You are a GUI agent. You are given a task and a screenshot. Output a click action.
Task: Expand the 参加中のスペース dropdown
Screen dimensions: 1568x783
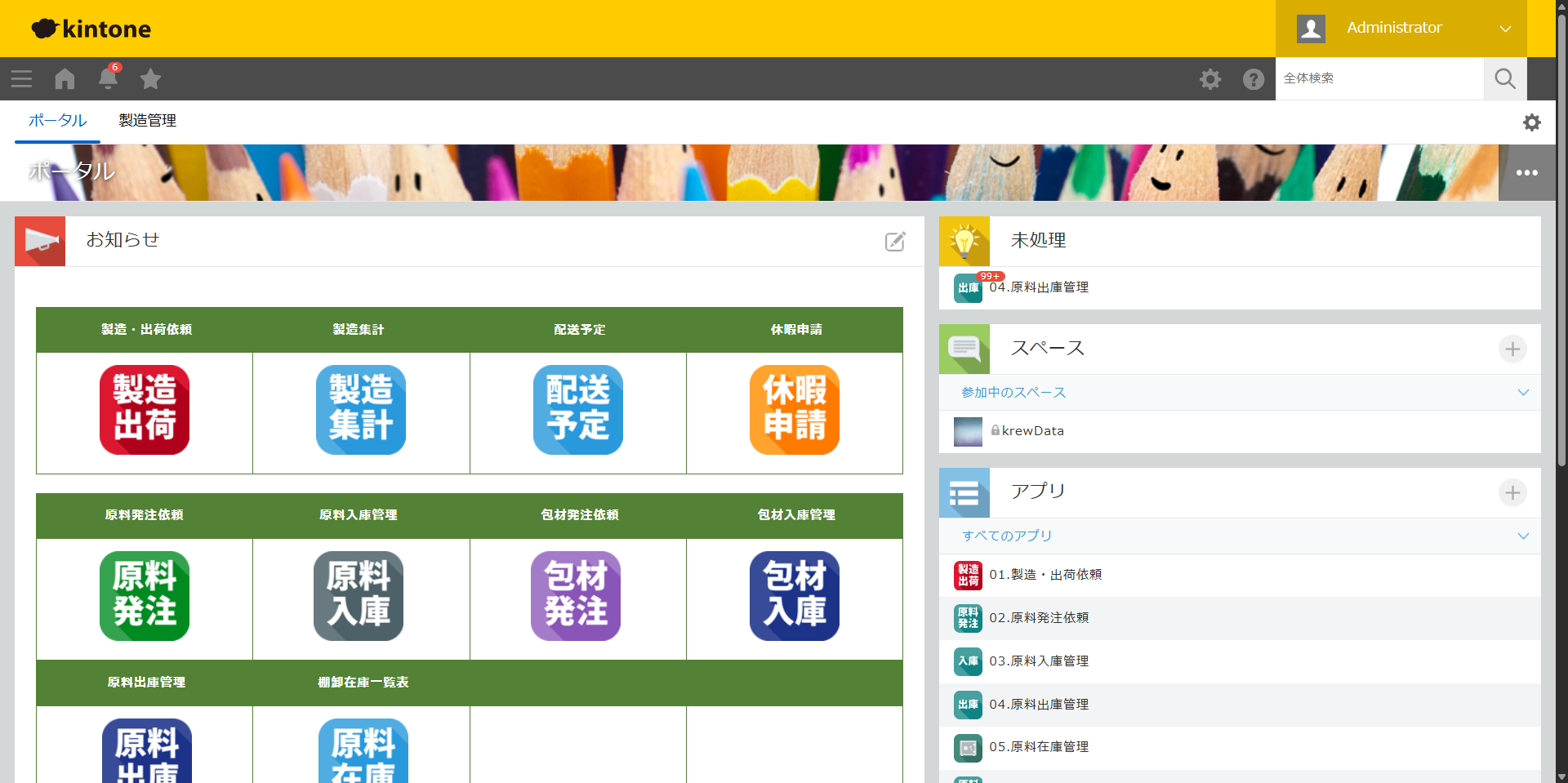1522,393
